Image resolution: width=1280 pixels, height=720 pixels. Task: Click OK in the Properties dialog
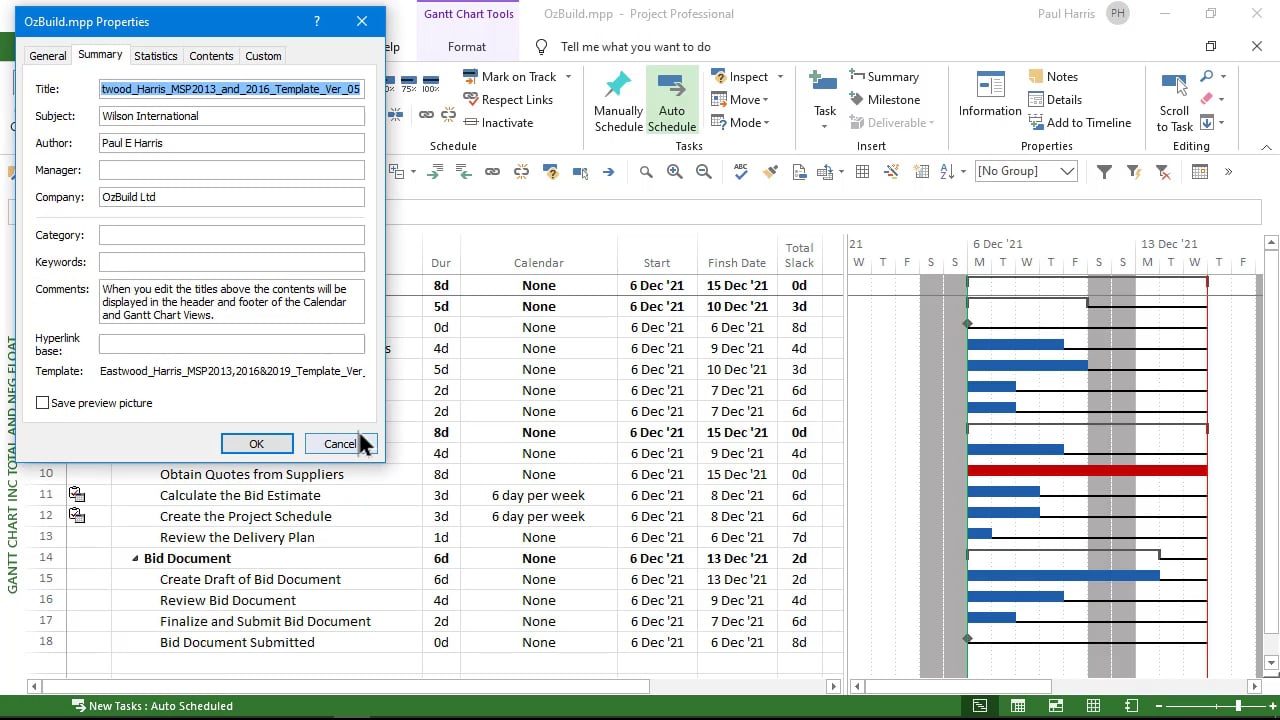click(257, 444)
